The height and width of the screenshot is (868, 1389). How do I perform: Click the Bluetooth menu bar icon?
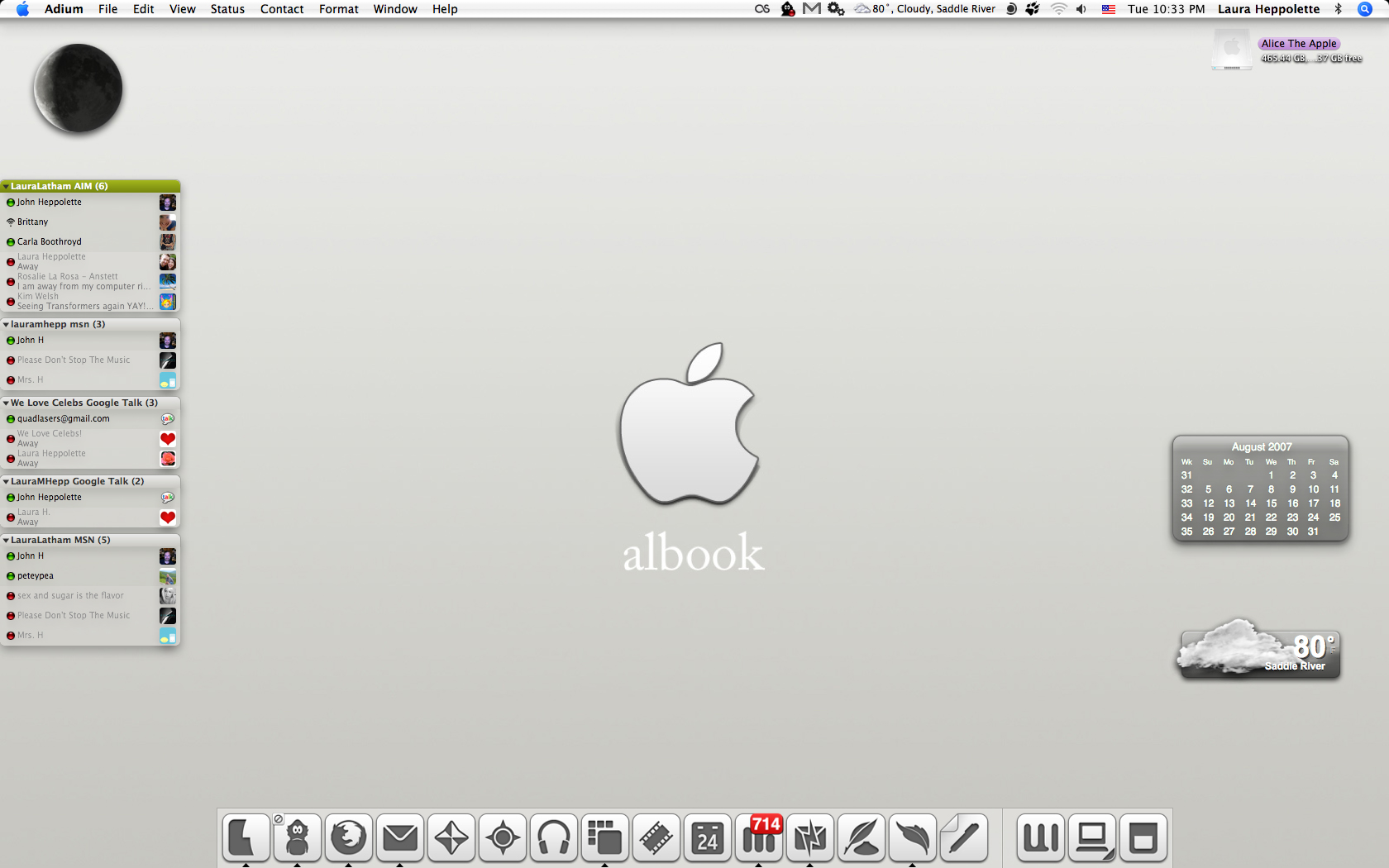[x=1339, y=9]
